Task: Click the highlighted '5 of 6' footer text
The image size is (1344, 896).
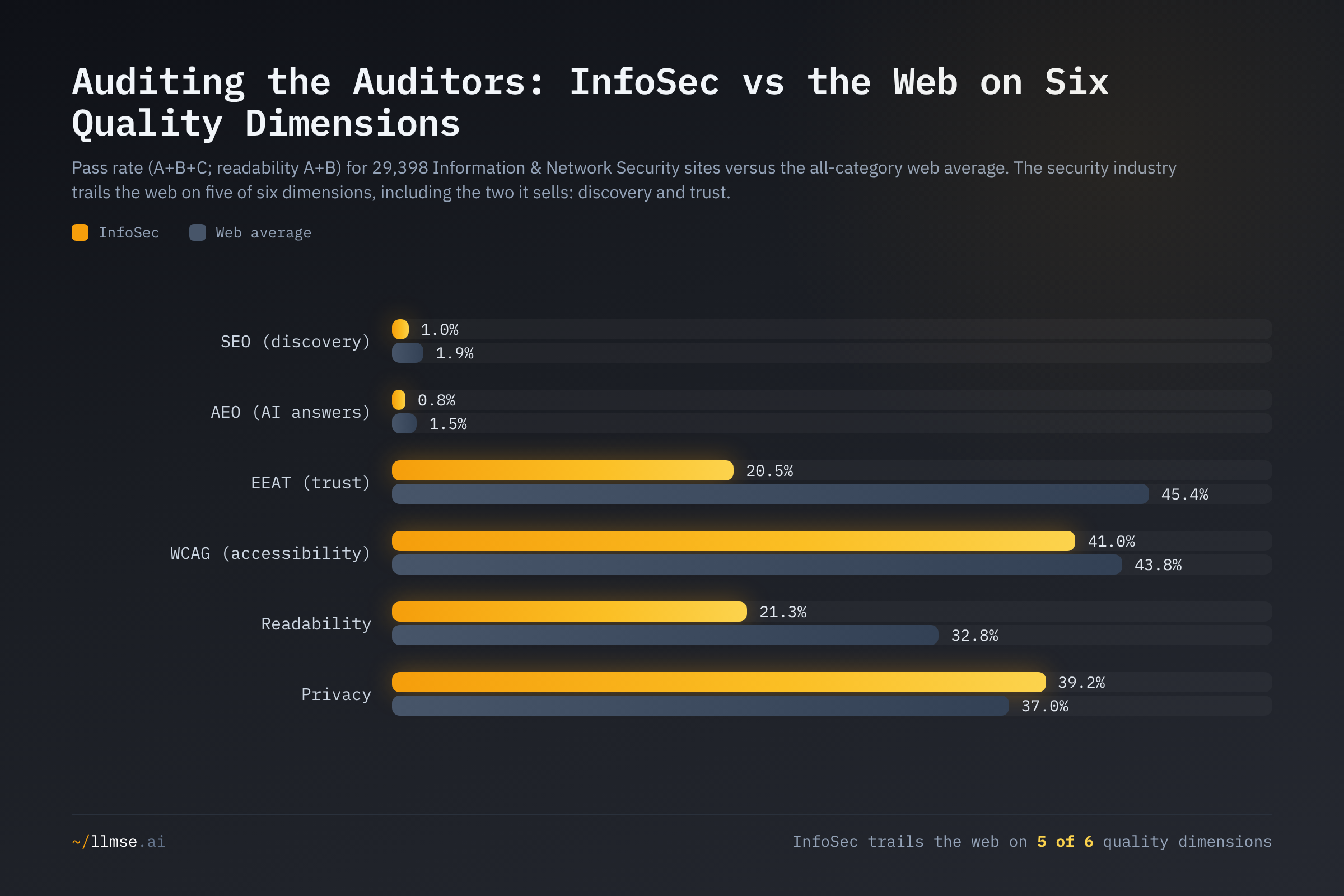Action: (x=1065, y=841)
